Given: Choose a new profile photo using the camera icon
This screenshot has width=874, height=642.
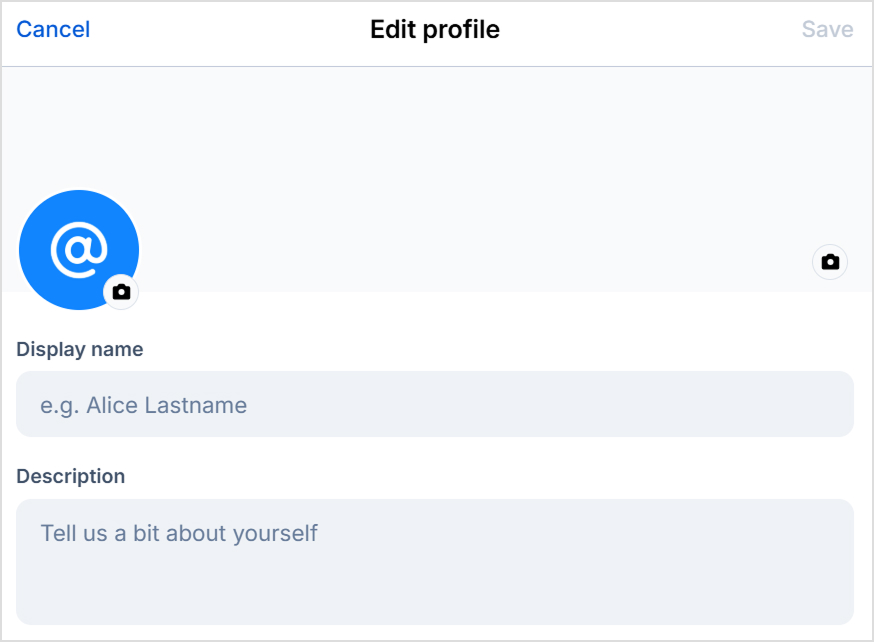Looking at the screenshot, I should [x=120, y=293].
